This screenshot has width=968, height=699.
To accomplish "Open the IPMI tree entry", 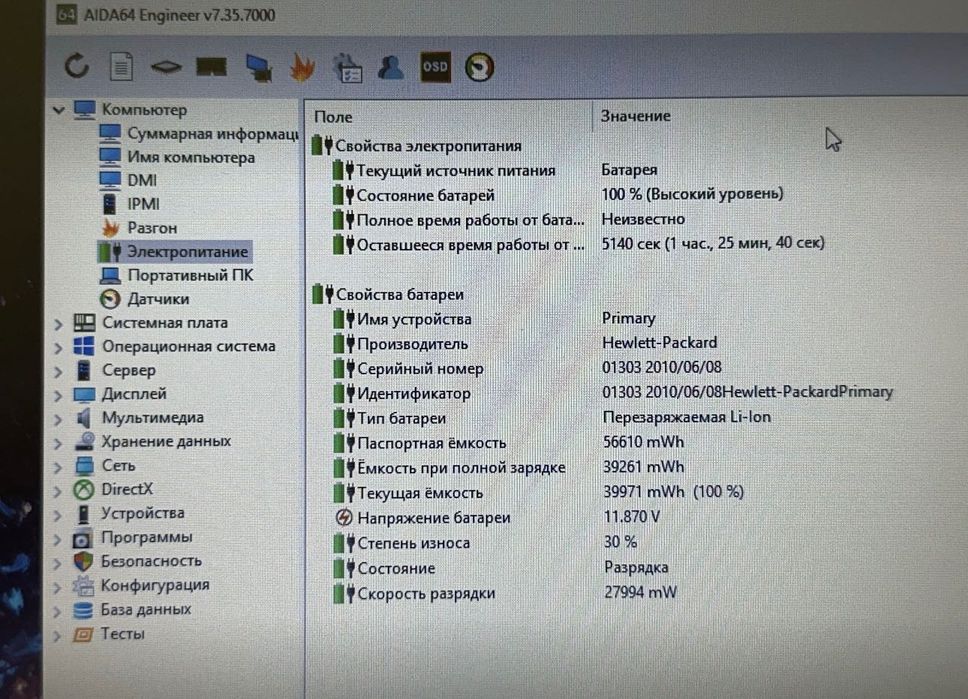I will [x=130, y=204].
